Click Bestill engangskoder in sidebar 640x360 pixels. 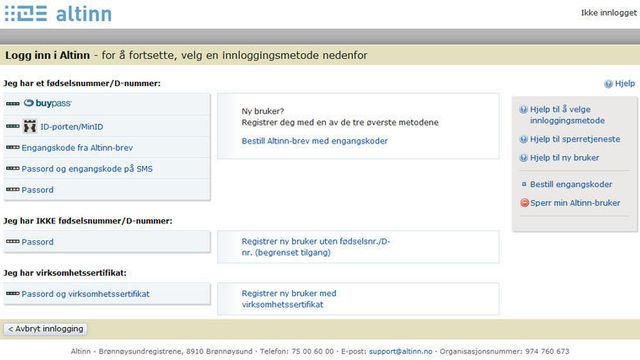pyautogui.click(x=571, y=184)
